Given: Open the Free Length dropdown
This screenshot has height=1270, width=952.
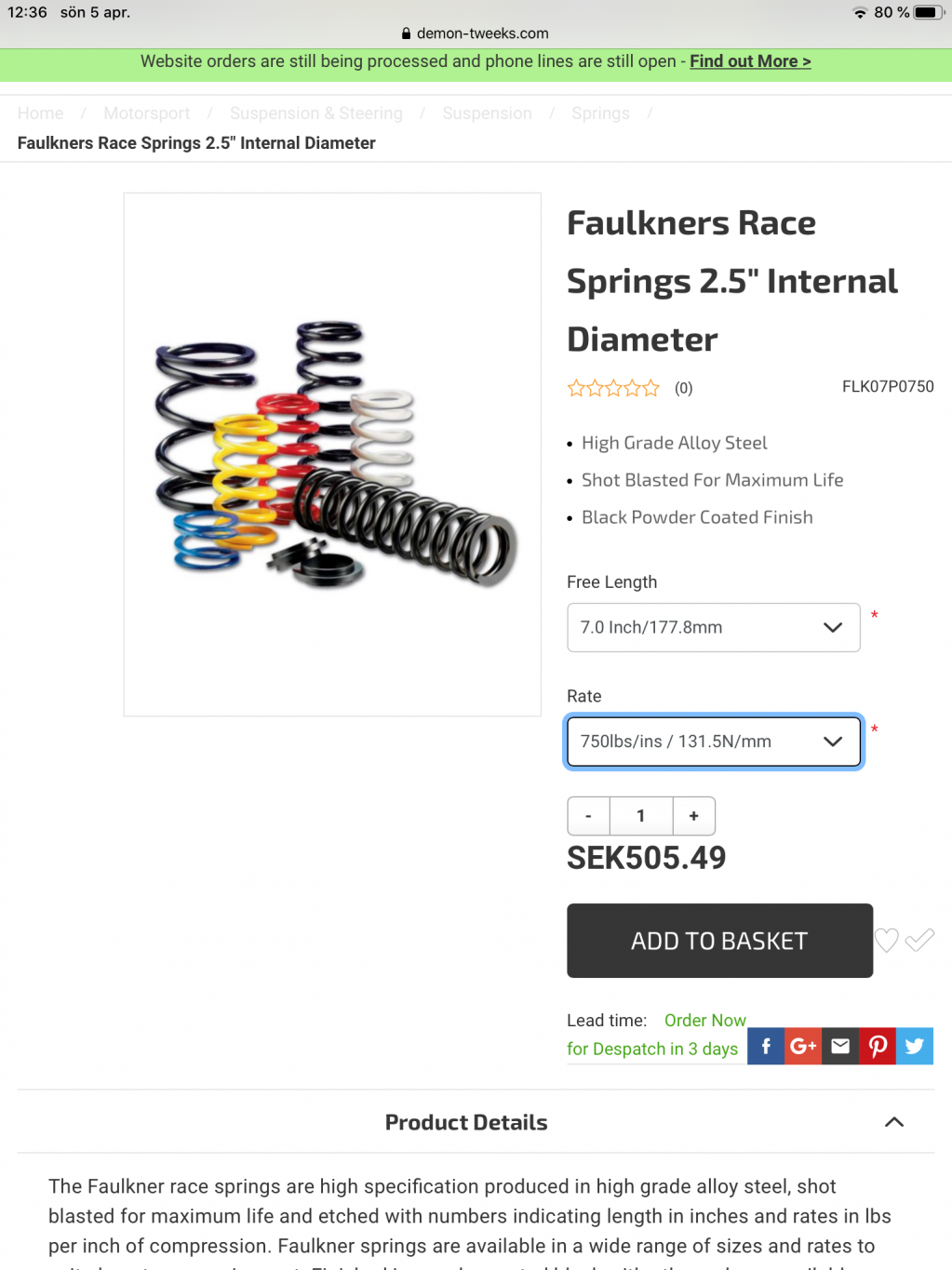Looking at the screenshot, I should tap(714, 627).
